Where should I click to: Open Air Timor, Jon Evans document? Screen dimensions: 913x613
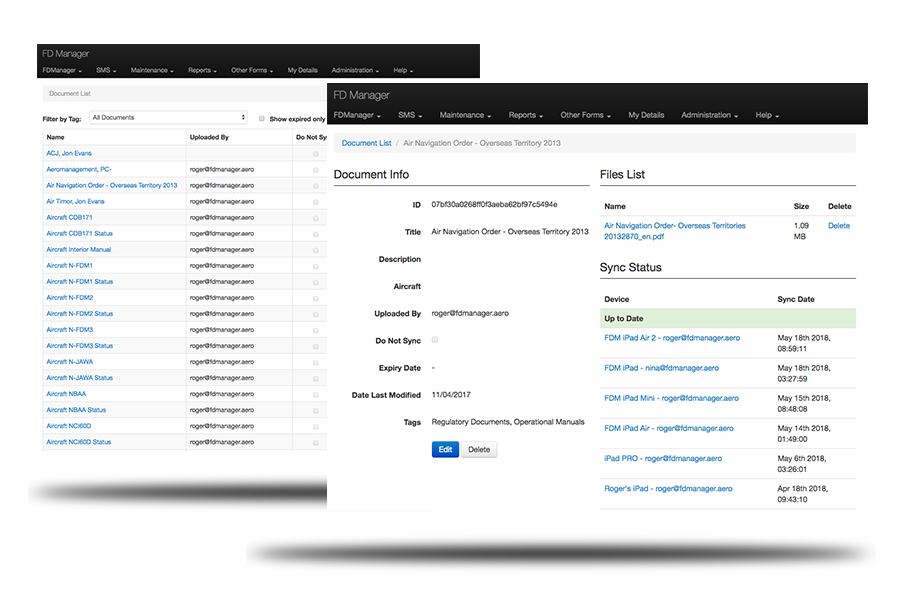[x=76, y=201]
